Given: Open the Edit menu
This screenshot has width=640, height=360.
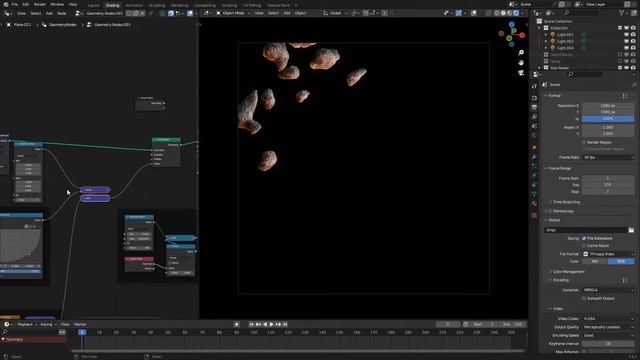Looking at the screenshot, I should click(x=26, y=4).
